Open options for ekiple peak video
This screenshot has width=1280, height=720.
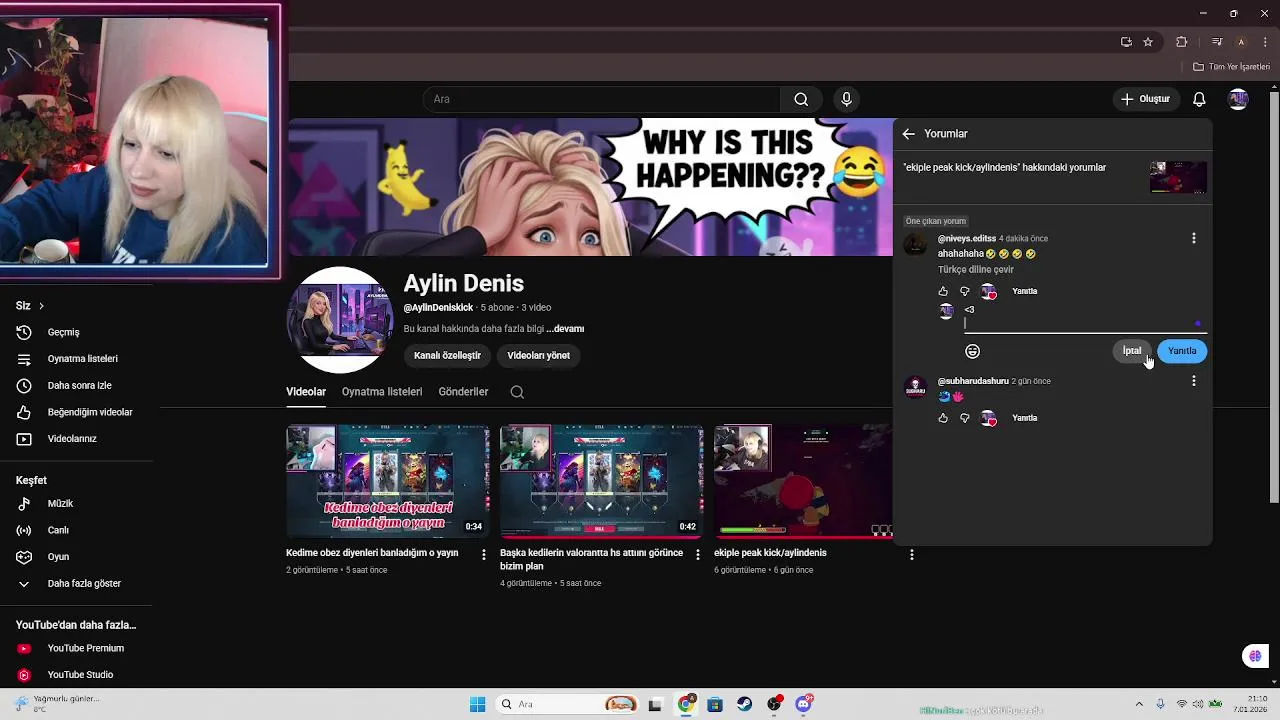(911, 555)
